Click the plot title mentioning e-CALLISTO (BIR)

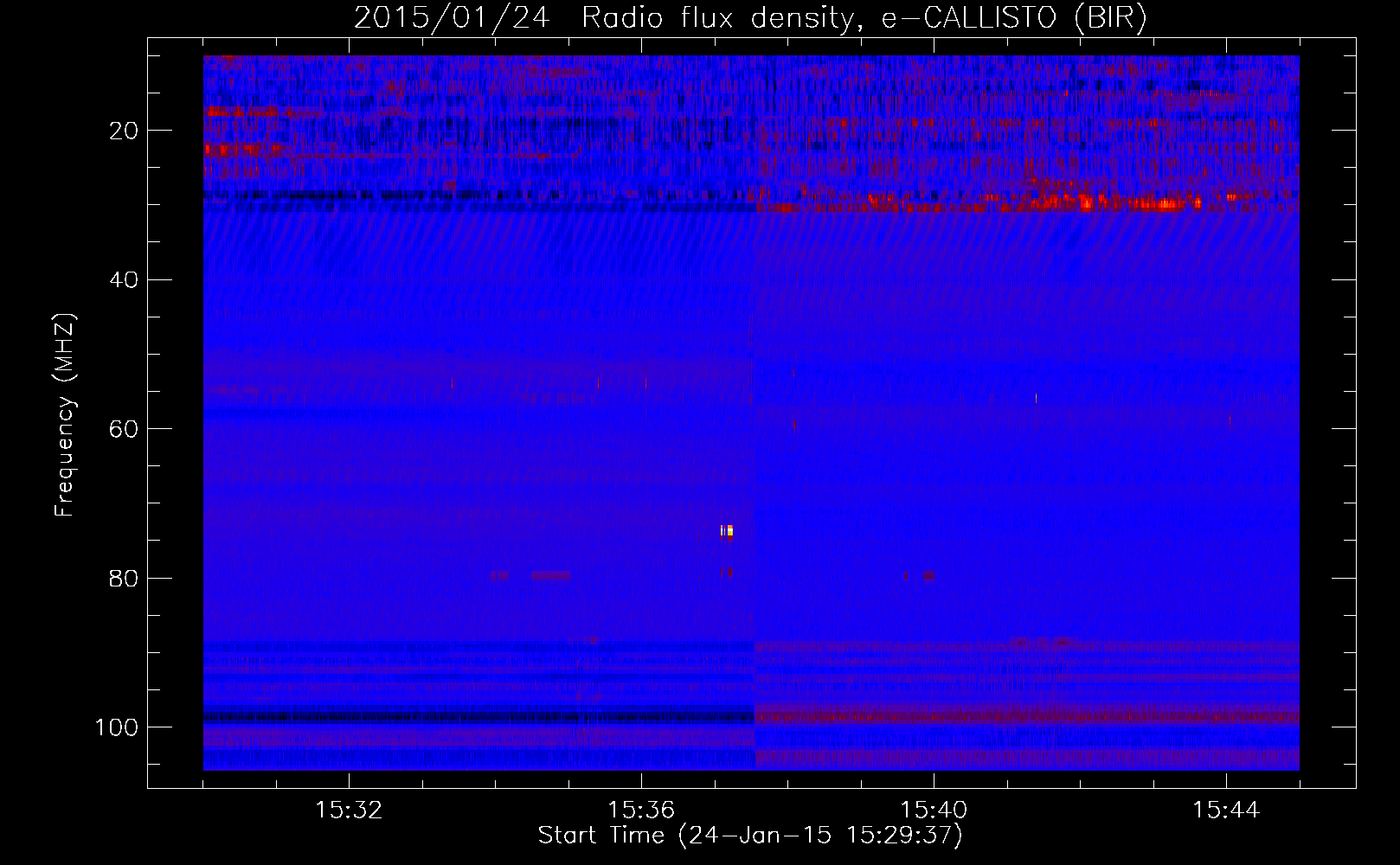pos(750,18)
